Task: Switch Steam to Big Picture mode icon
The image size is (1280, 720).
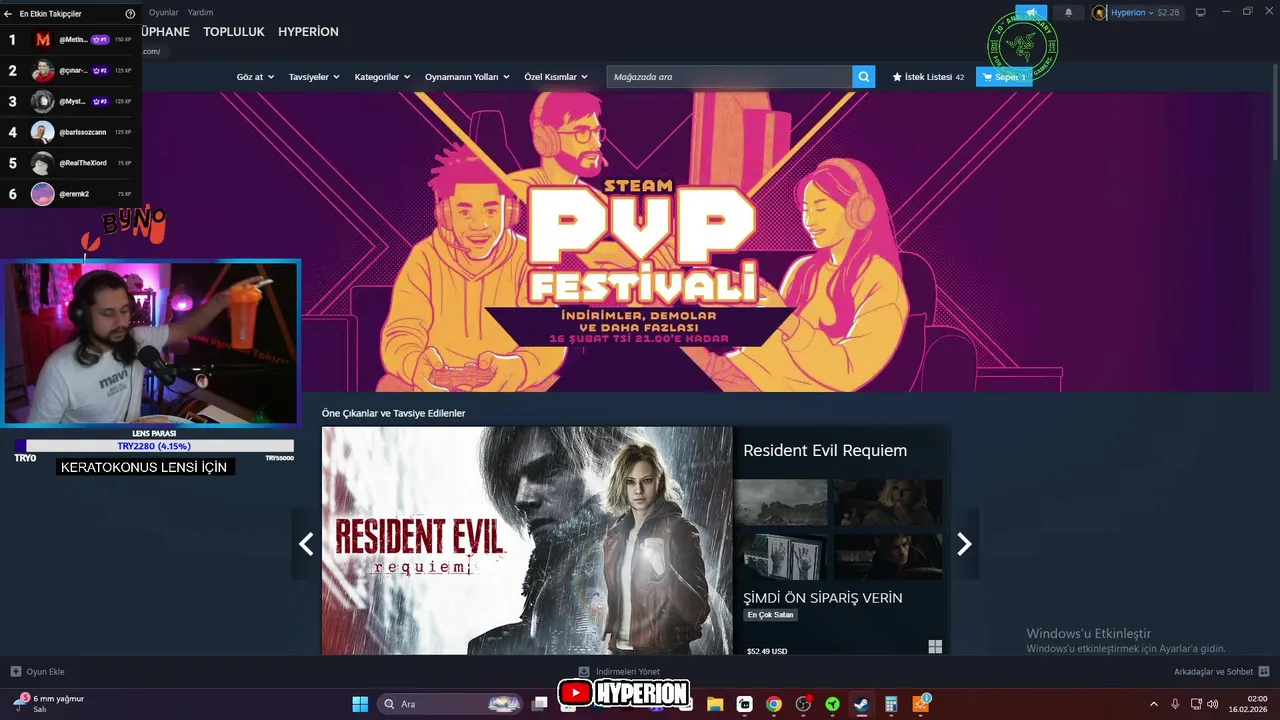Action: pyautogui.click(x=1201, y=12)
